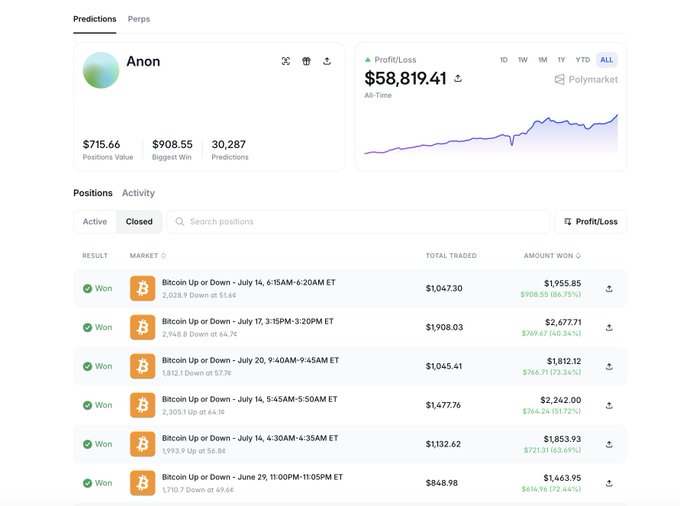Click the $2,677.71 amount won
This screenshot has width=680, height=506.
tap(563, 323)
